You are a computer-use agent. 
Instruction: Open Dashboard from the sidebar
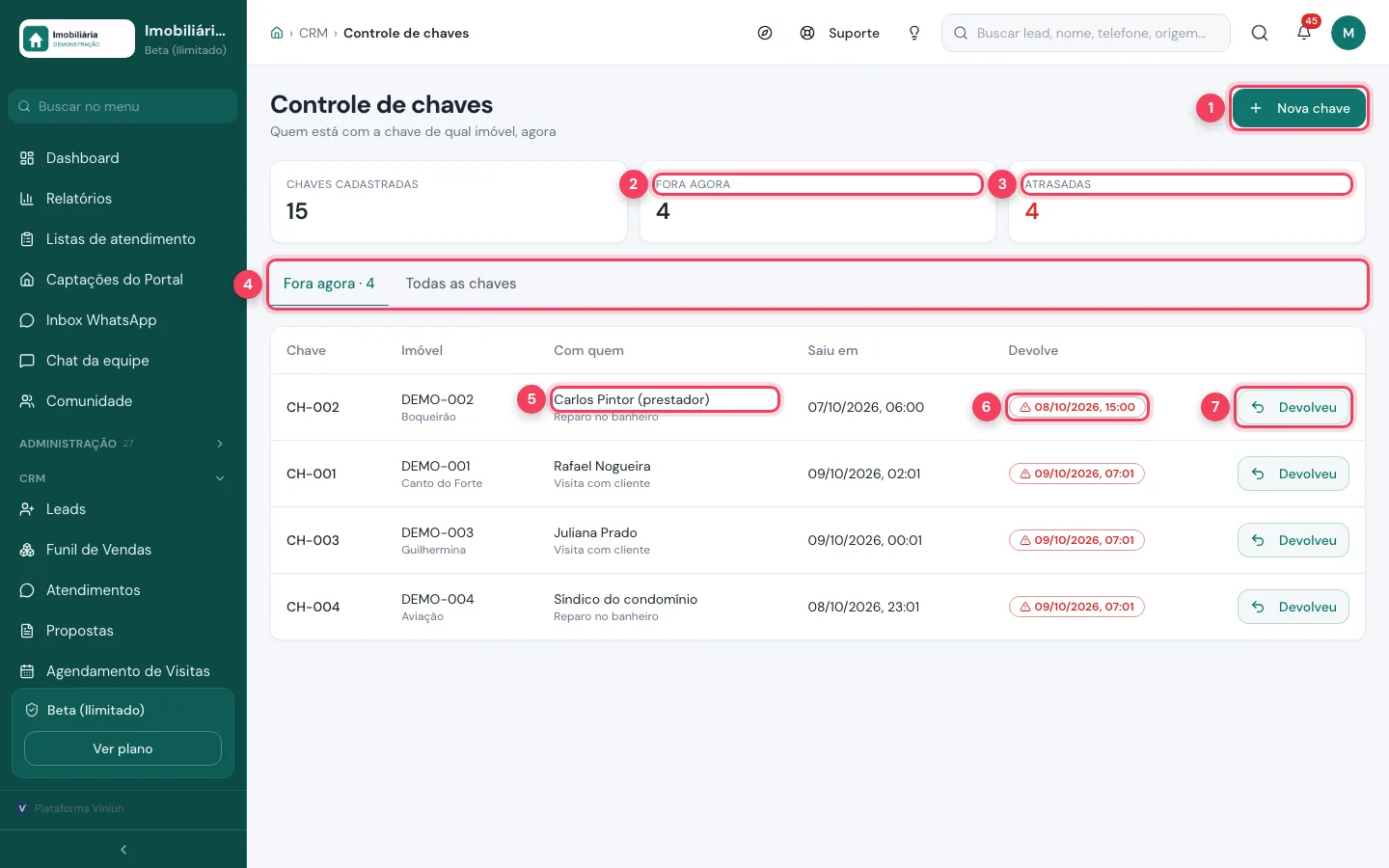[x=123, y=158]
